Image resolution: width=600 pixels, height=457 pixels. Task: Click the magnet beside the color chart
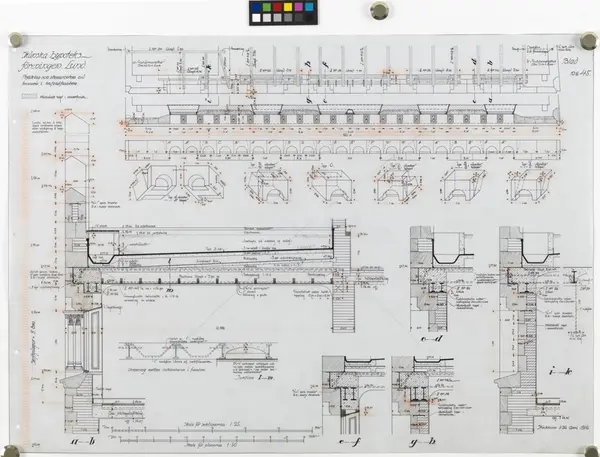click(x=379, y=10)
